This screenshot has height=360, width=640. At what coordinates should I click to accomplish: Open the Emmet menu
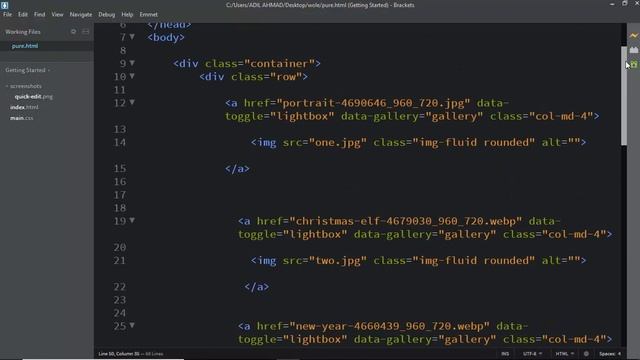(149, 14)
